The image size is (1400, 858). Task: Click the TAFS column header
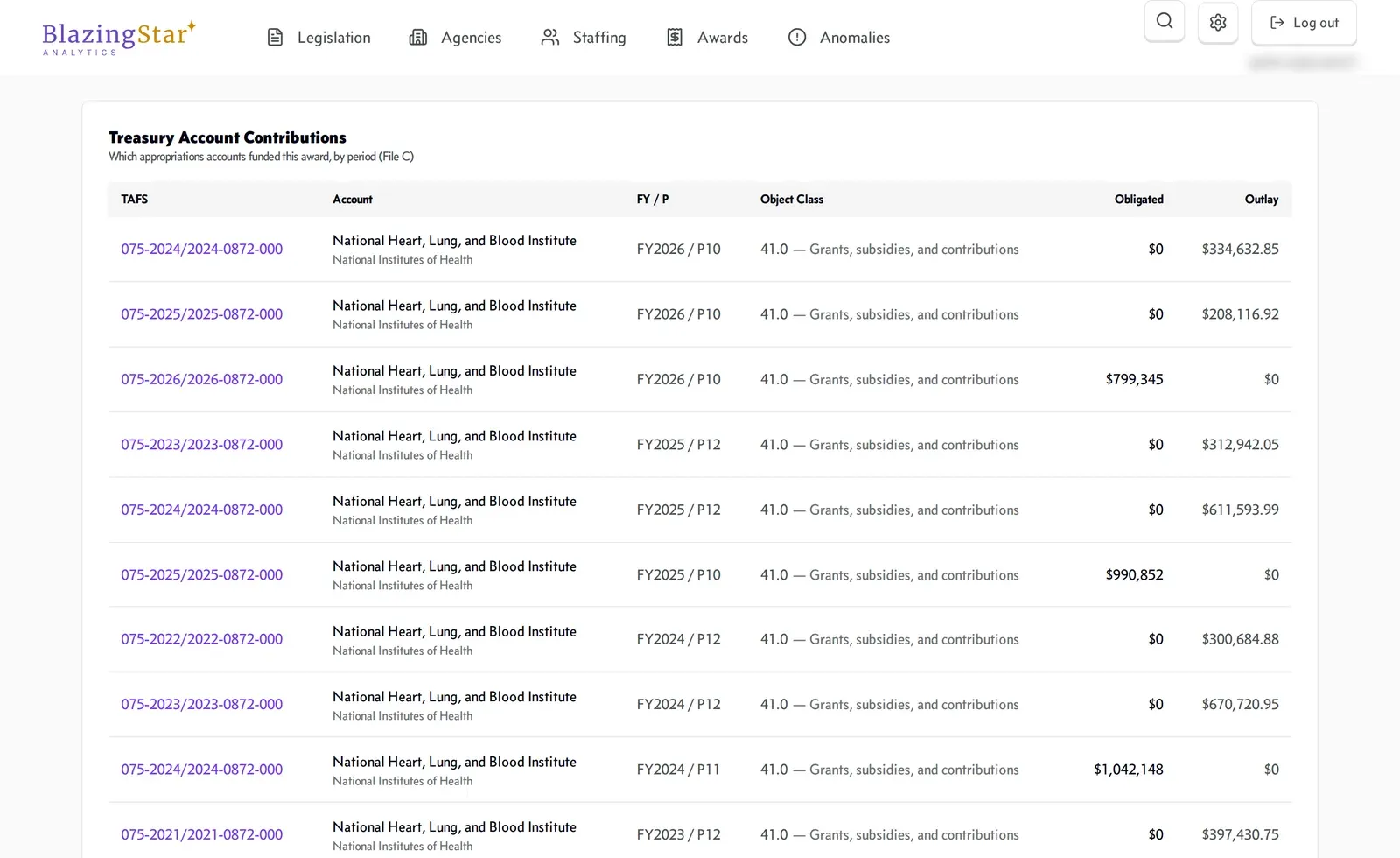(x=134, y=200)
